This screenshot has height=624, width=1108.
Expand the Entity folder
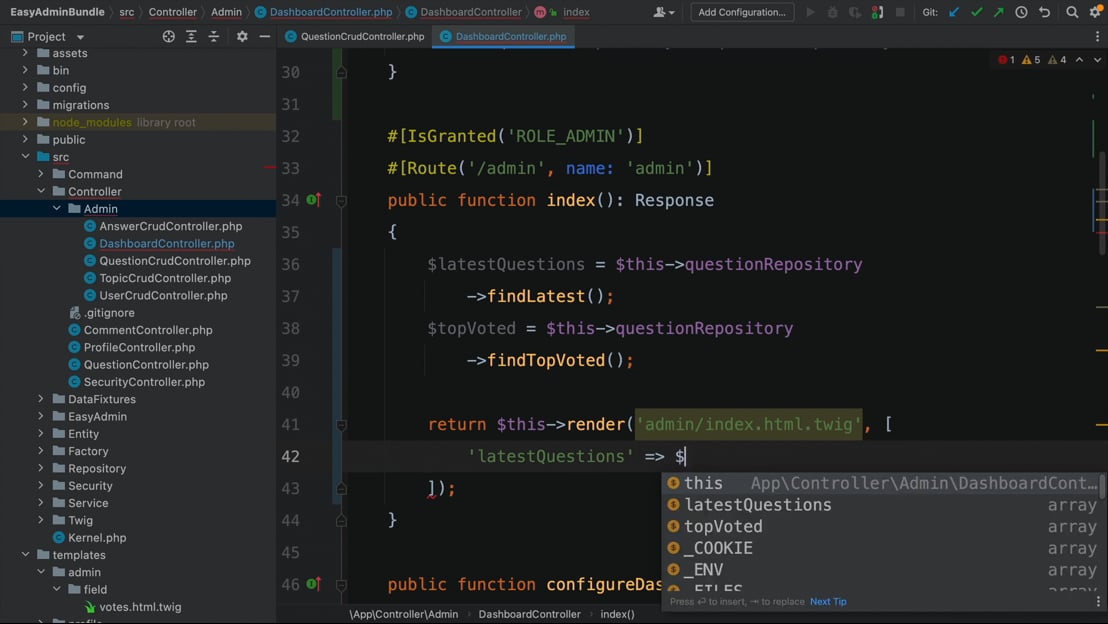tap(41, 434)
